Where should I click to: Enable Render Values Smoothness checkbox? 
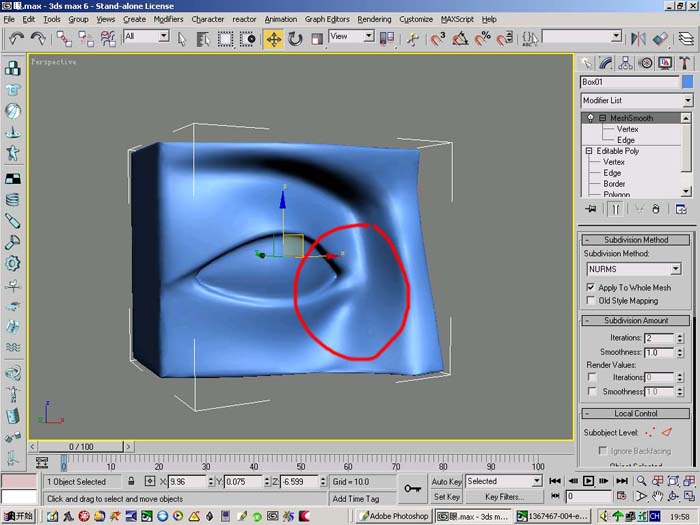[592, 392]
